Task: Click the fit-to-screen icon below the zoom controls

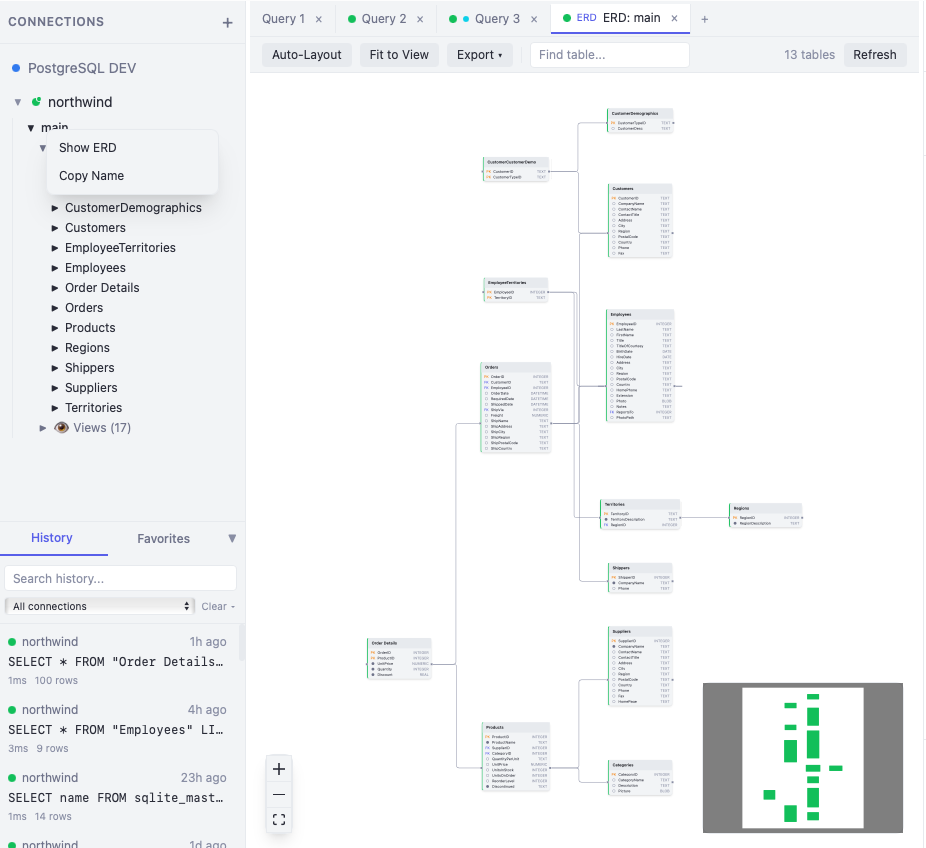Action: coord(278,819)
